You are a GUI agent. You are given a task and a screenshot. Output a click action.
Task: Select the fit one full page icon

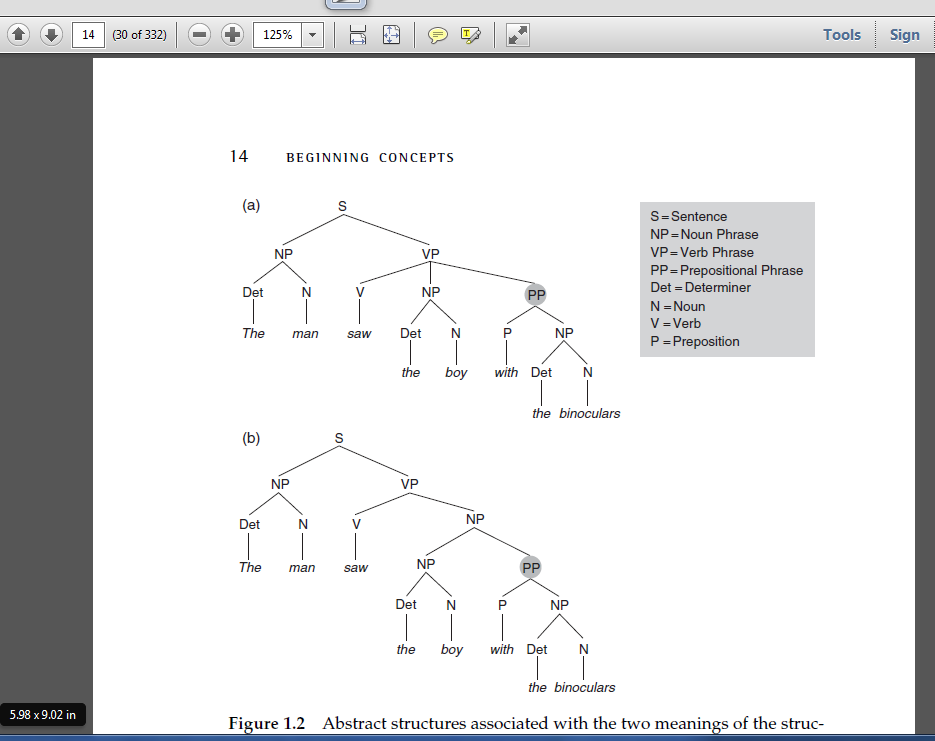point(391,35)
